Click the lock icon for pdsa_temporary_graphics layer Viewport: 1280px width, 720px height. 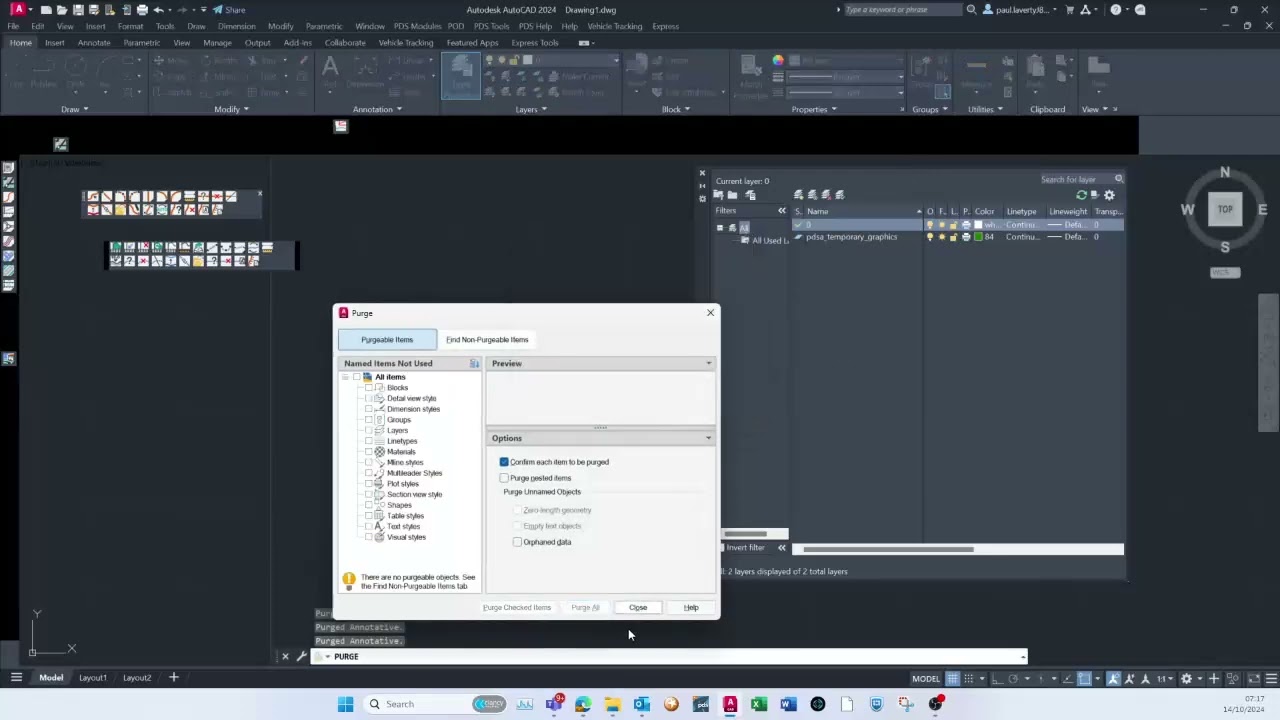[953, 237]
